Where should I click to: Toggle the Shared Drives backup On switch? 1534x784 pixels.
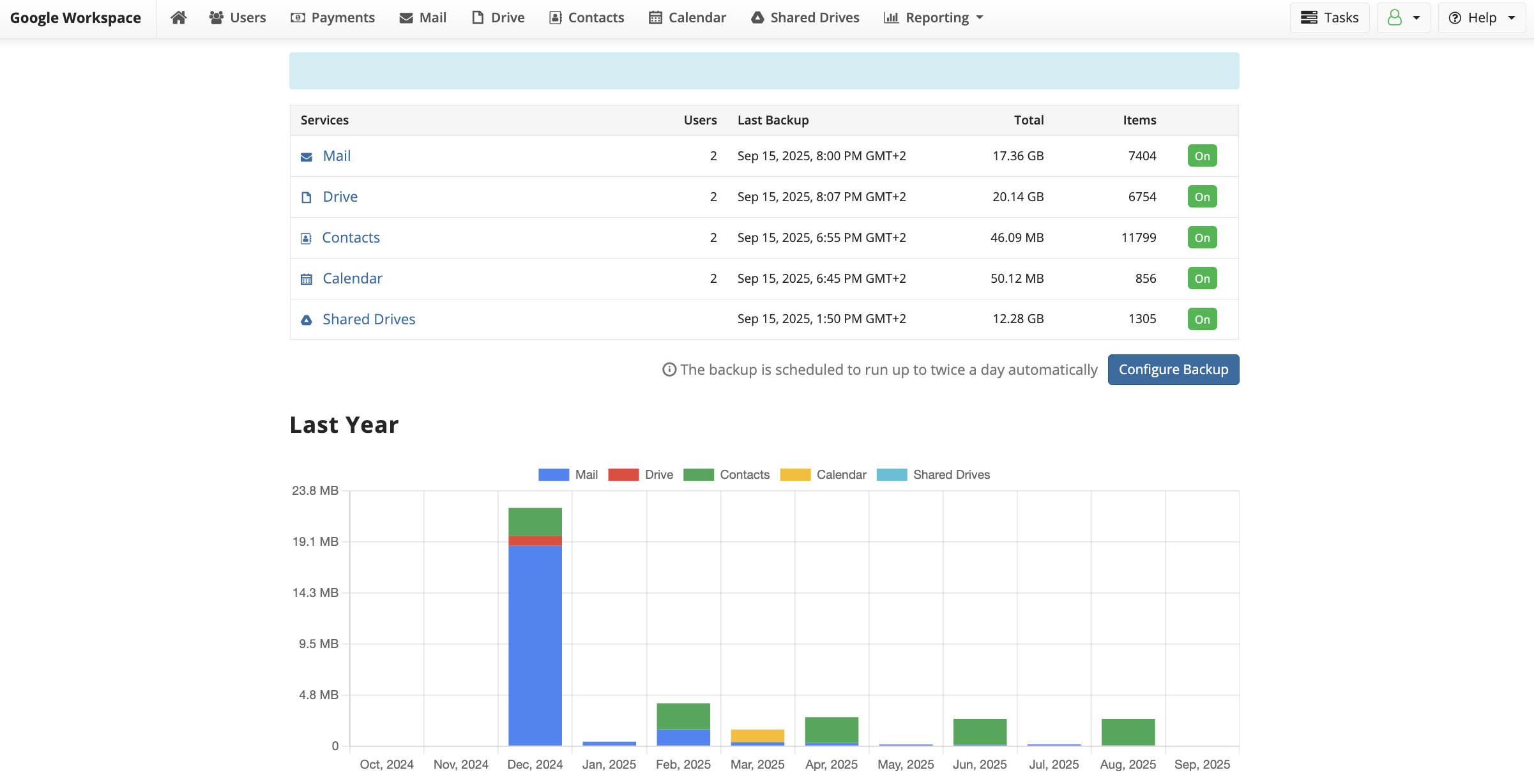point(1202,319)
